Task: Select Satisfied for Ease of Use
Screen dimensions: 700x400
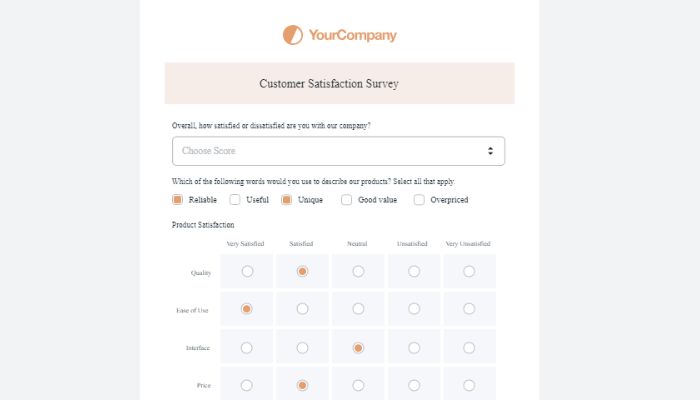Action: pyautogui.click(x=302, y=309)
